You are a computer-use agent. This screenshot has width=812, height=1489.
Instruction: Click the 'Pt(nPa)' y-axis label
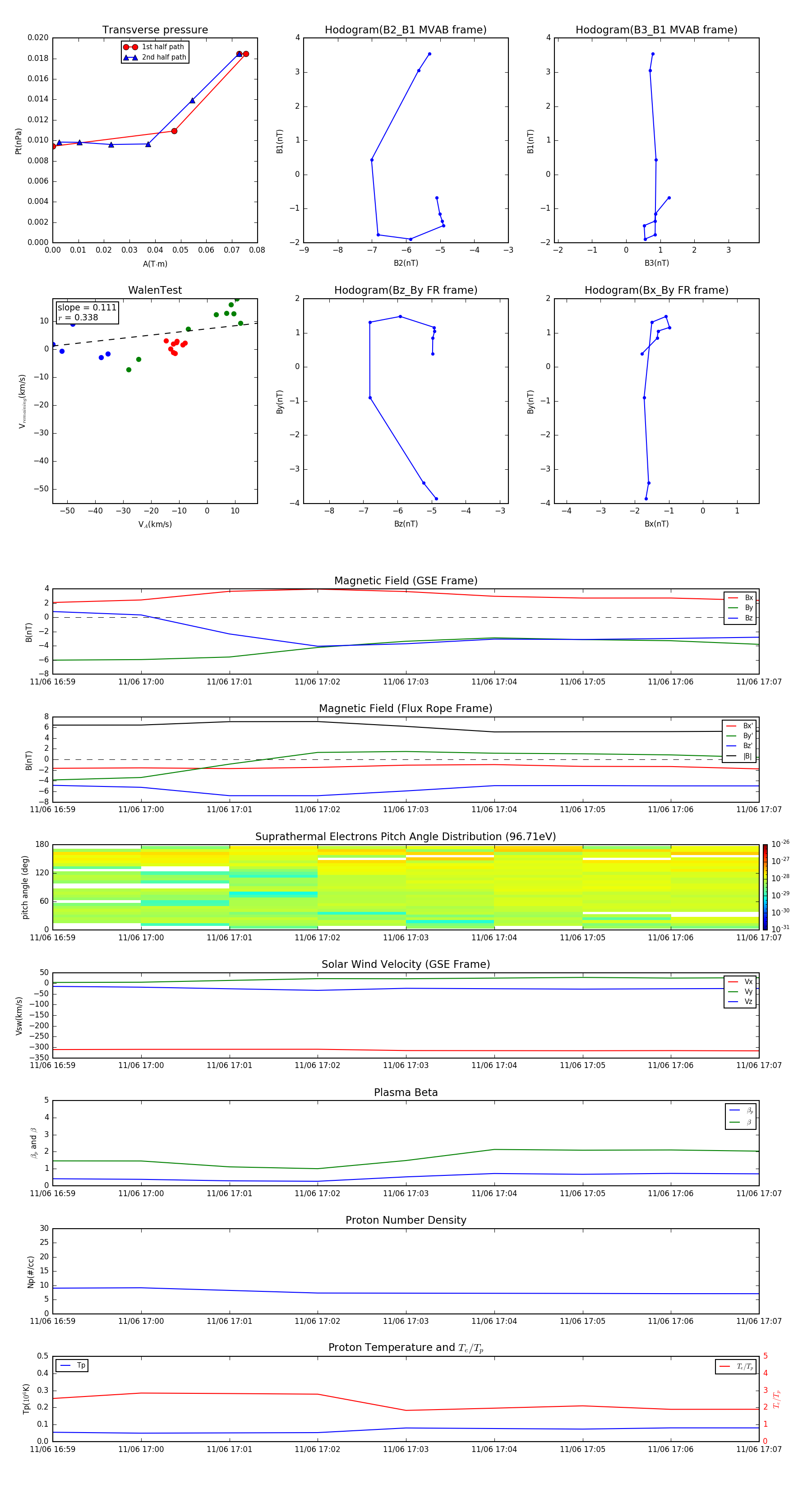(x=18, y=141)
